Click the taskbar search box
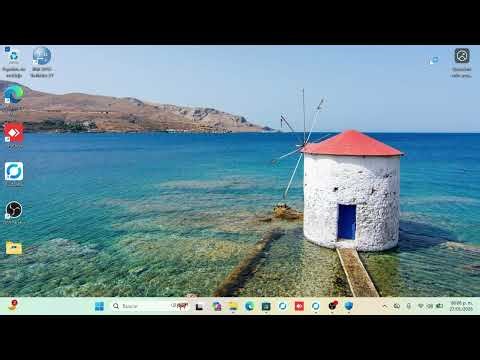Screen dimensions: 480x360 click(x=150, y=306)
